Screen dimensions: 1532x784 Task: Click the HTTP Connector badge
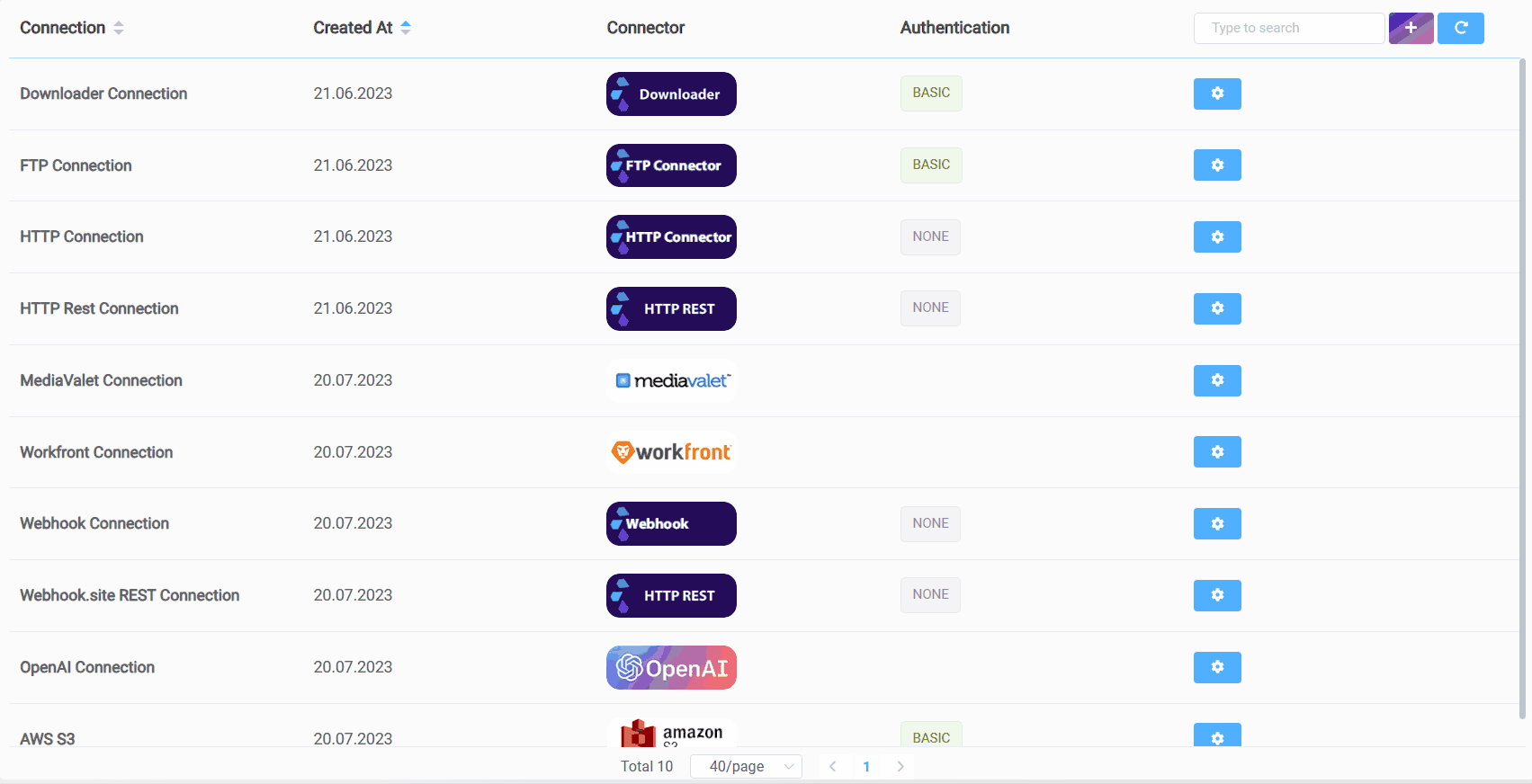(x=671, y=237)
